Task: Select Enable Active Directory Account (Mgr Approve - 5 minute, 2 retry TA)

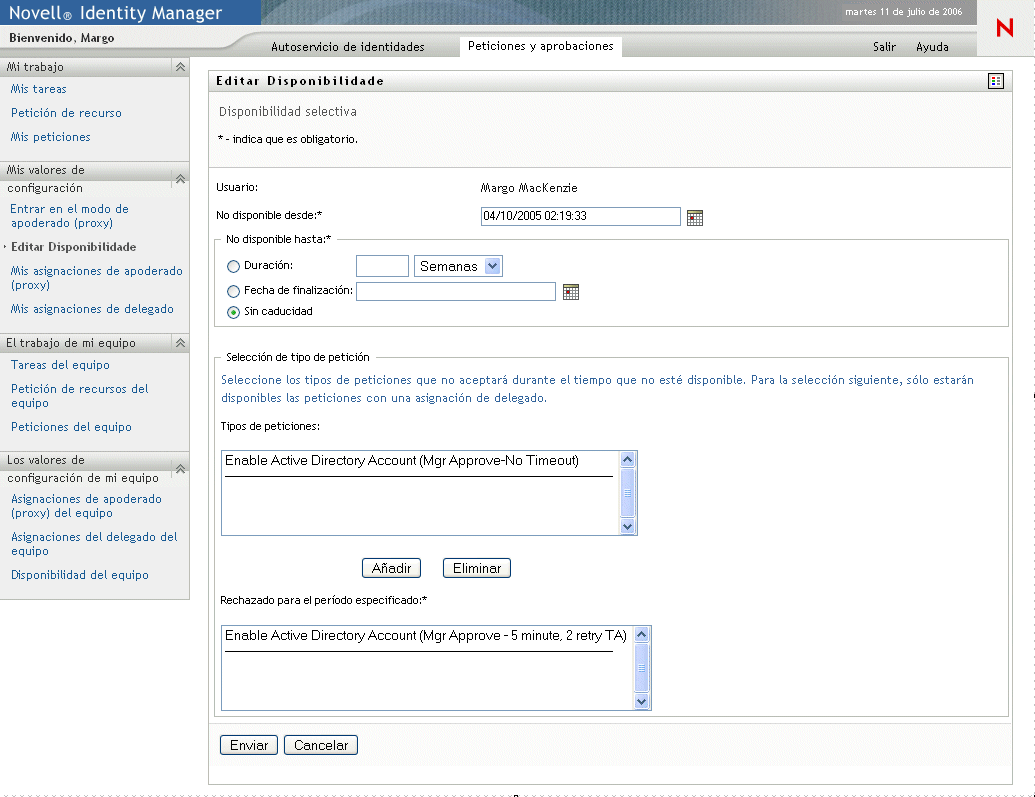Action: [426, 635]
